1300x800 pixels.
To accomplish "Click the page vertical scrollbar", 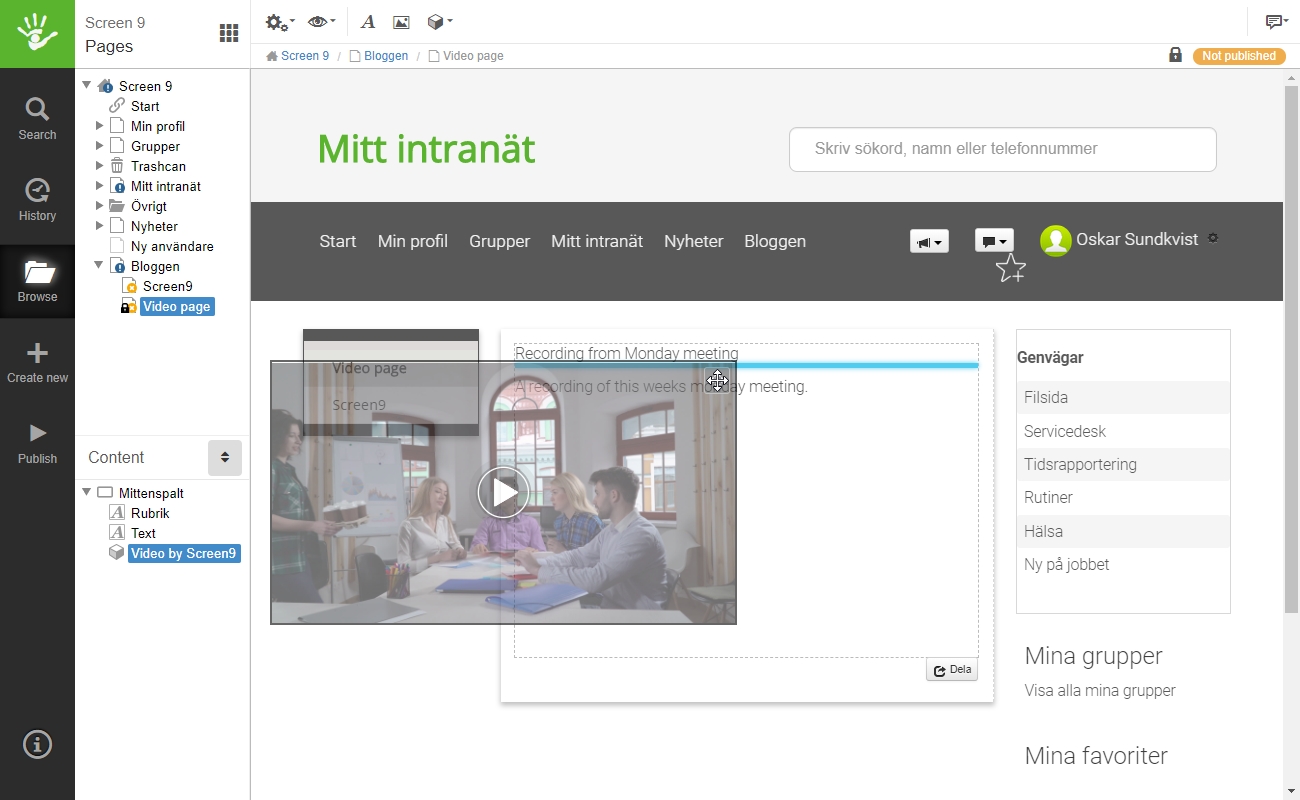I will [x=1291, y=349].
